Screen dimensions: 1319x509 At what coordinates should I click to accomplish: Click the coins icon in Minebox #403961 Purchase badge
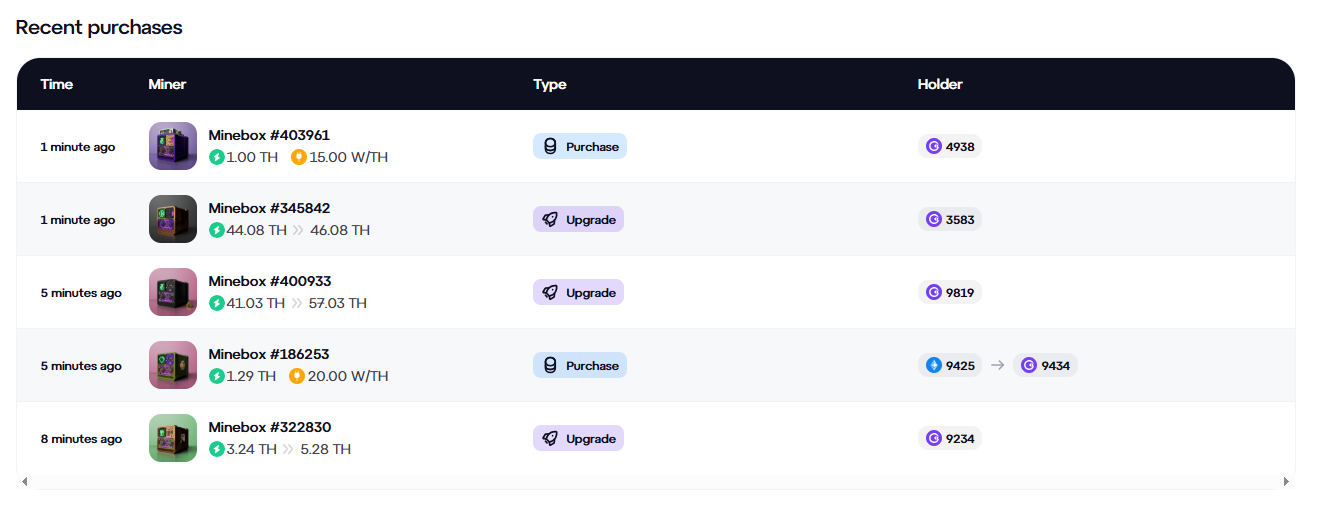pos(550,147)
